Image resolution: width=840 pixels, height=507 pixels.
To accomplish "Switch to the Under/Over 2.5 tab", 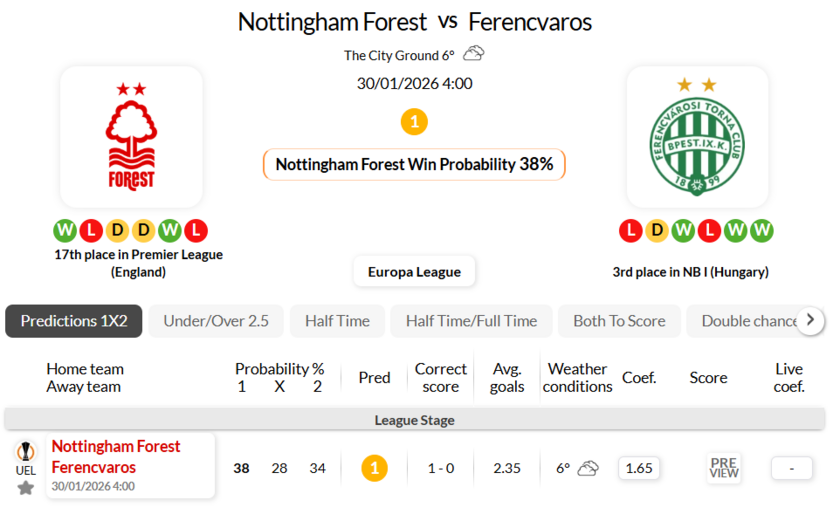I will [216, 321].
